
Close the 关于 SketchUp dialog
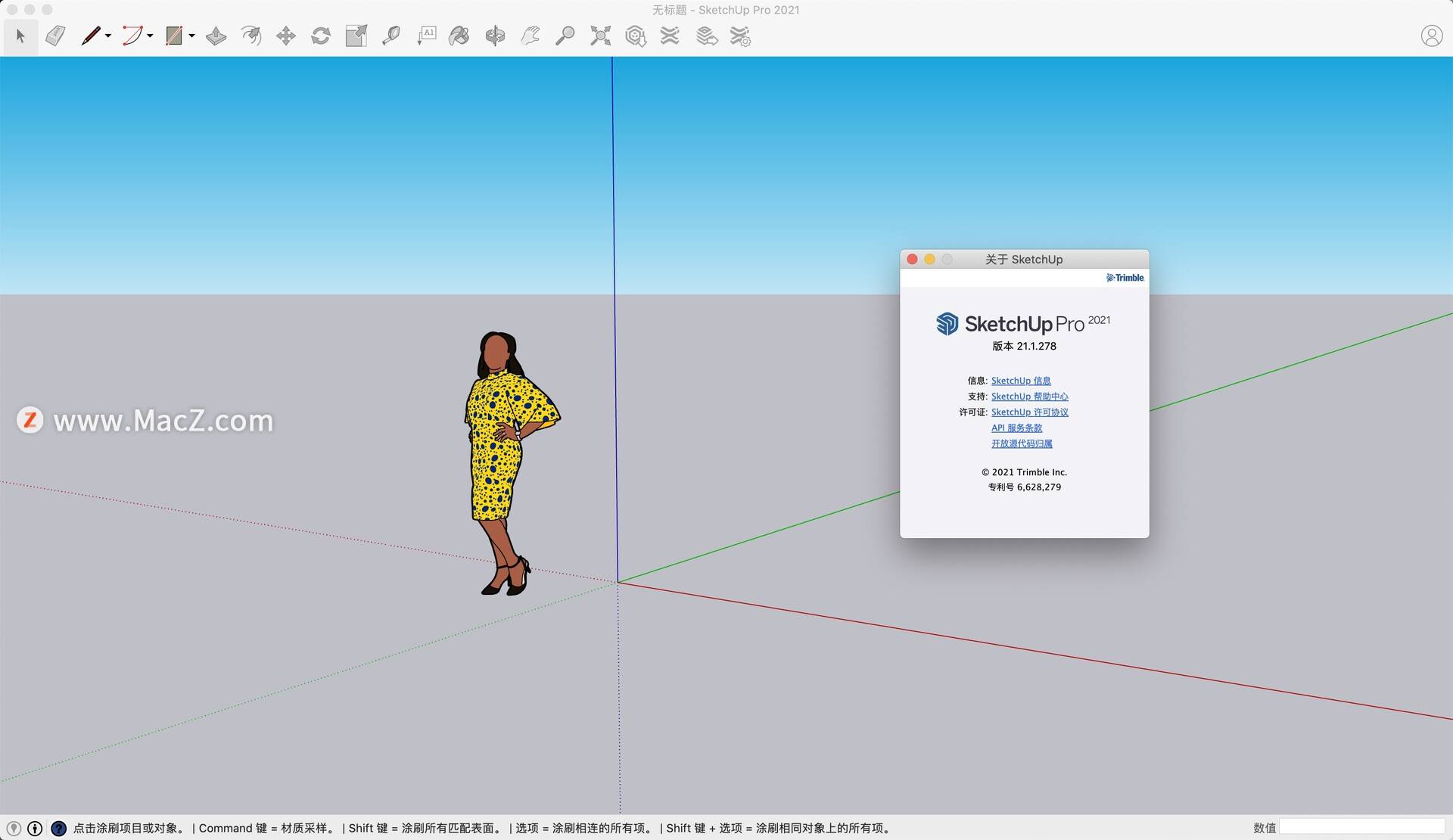pos(912,259)
